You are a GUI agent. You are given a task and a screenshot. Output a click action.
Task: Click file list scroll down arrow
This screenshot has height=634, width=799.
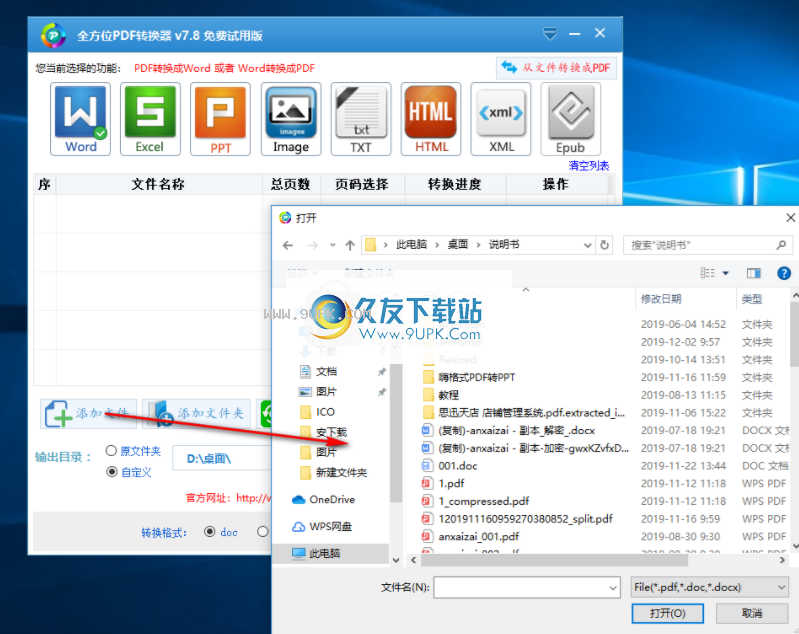click(795, 546)
